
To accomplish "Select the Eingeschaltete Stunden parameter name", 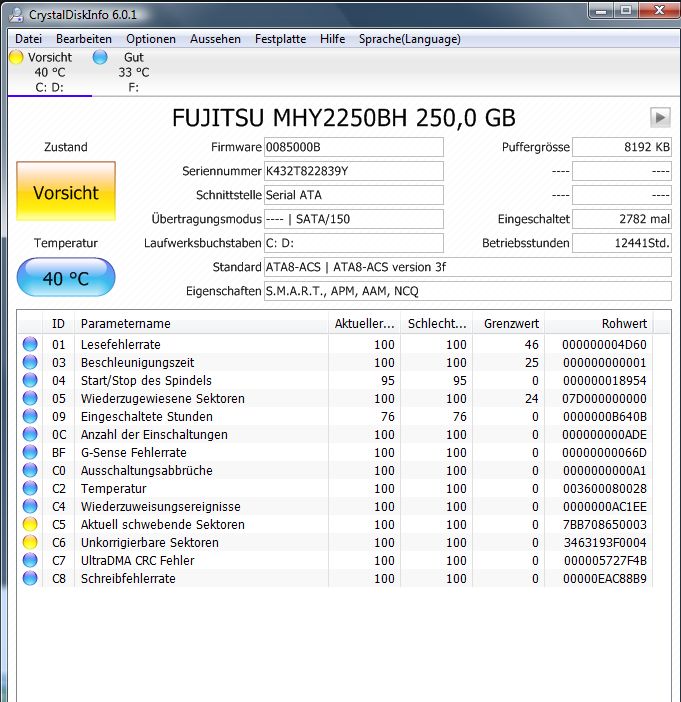I will point(146,416).
